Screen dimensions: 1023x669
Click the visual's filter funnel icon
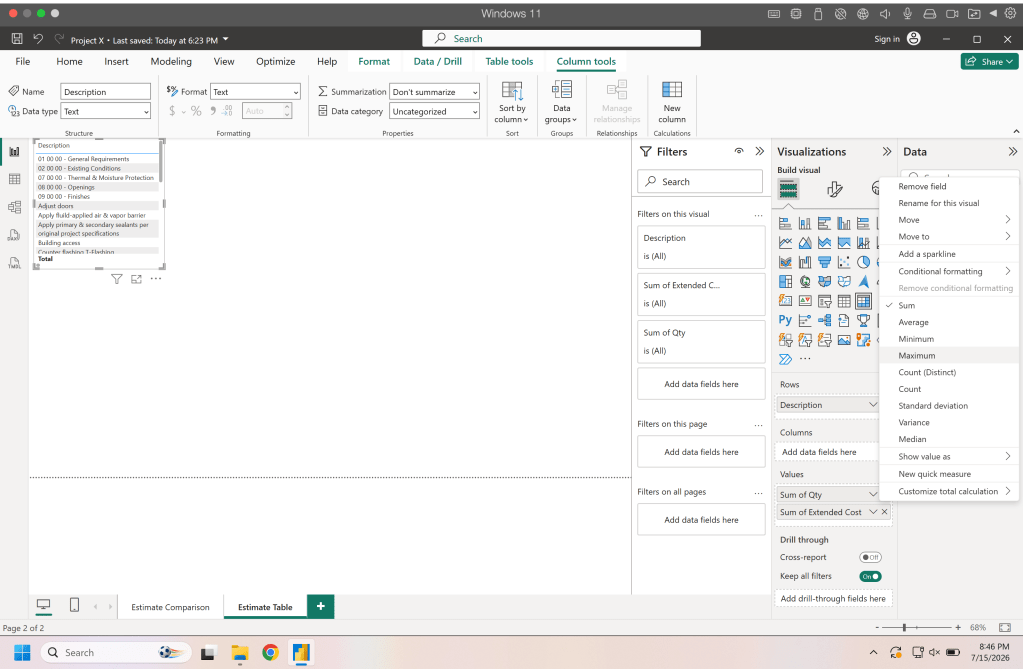coord(116,279)
